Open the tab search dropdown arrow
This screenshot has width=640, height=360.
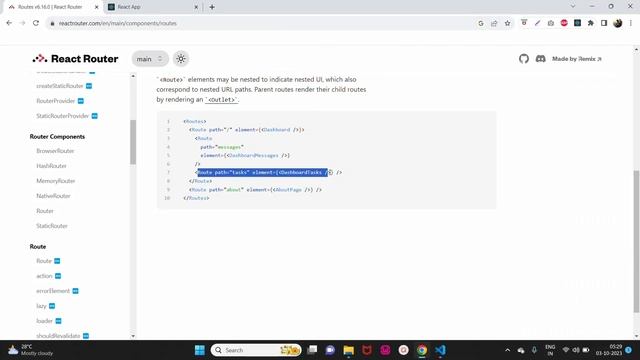click(x=573, y=7)
